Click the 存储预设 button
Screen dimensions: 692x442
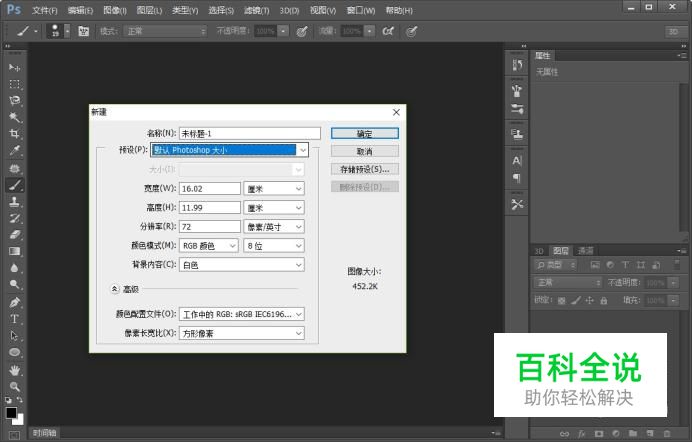pos(365,169)
